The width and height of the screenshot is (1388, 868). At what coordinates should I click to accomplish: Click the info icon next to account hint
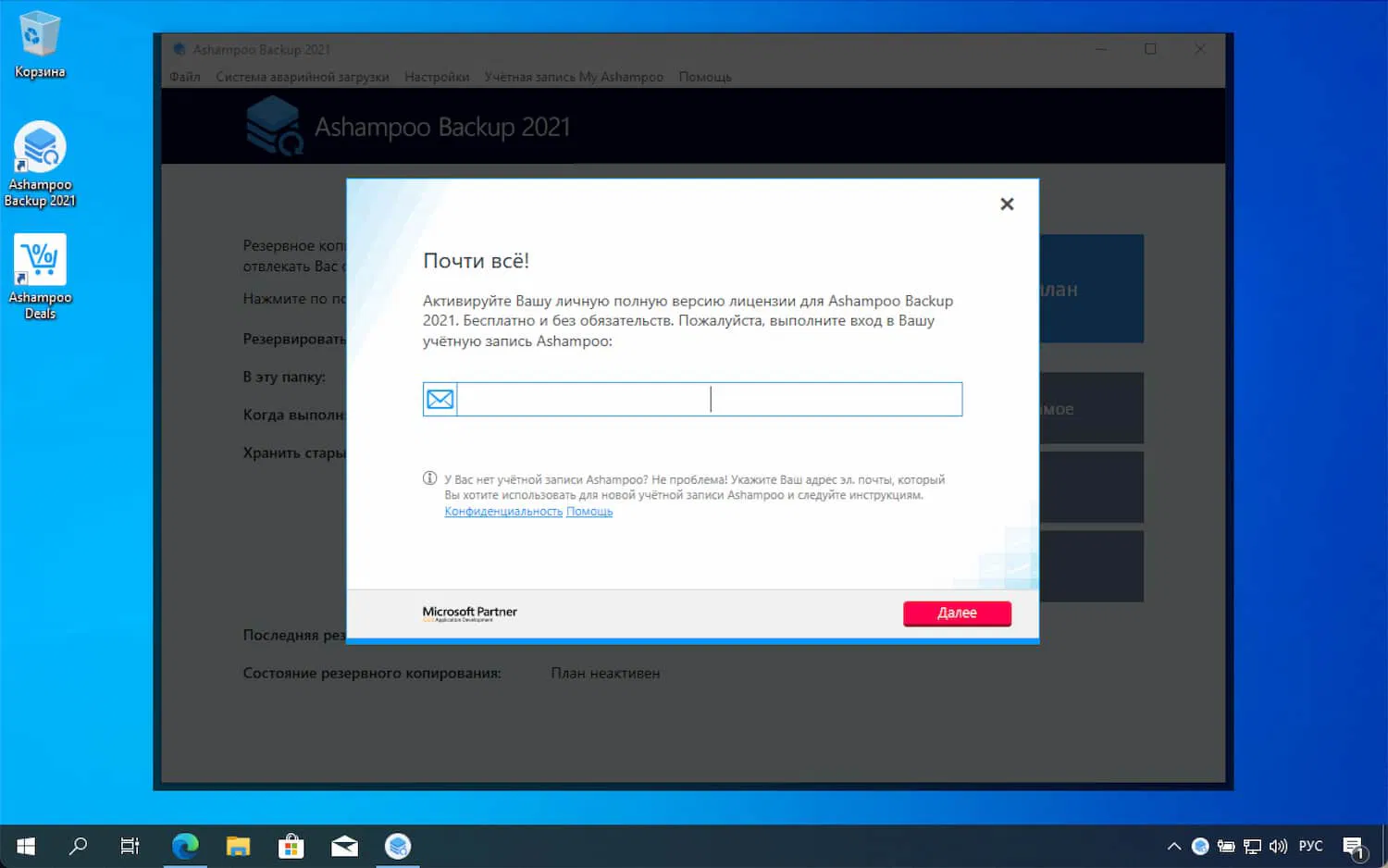430,478
